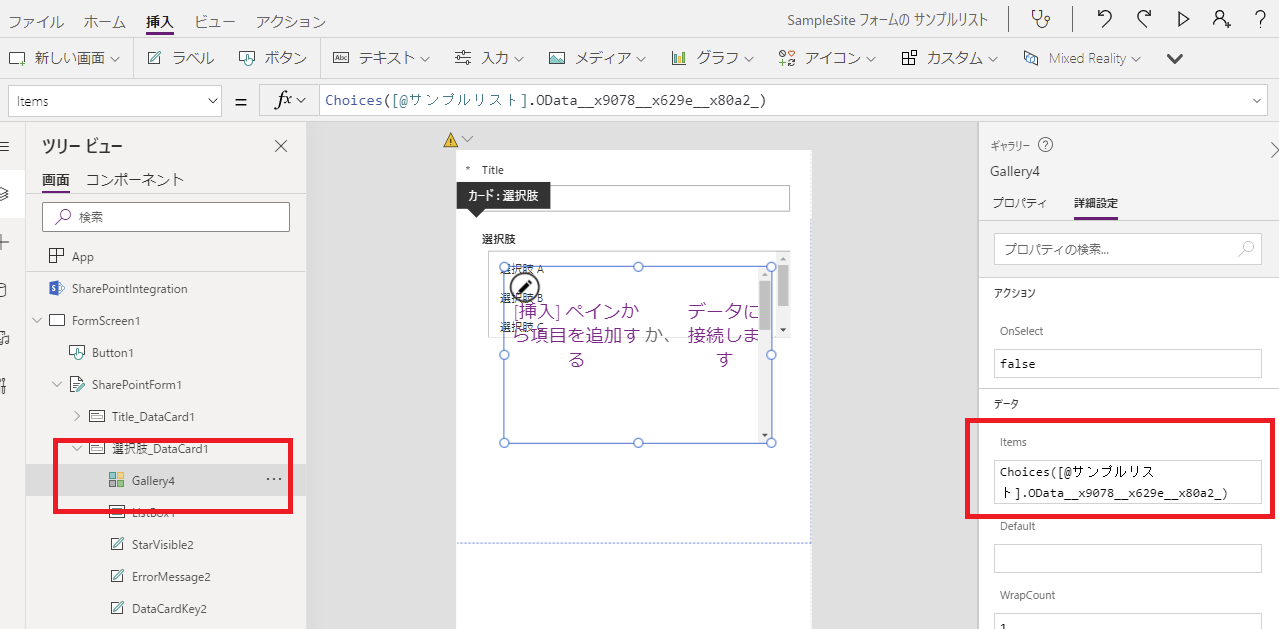The width and height of the screenshot is (1279, 629).
Task: Click the App checker stethoscope icon
Action: pos(1041,19)
